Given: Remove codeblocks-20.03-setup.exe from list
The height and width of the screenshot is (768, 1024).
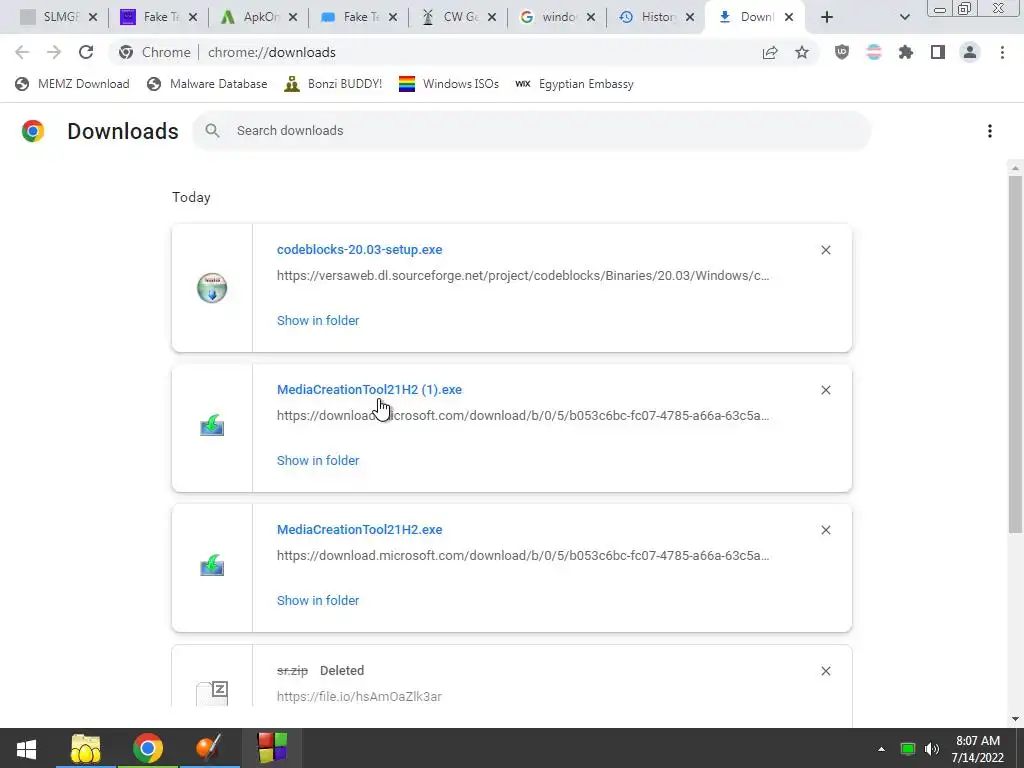Looking at the screenshot, I should [x=825, y=250].
